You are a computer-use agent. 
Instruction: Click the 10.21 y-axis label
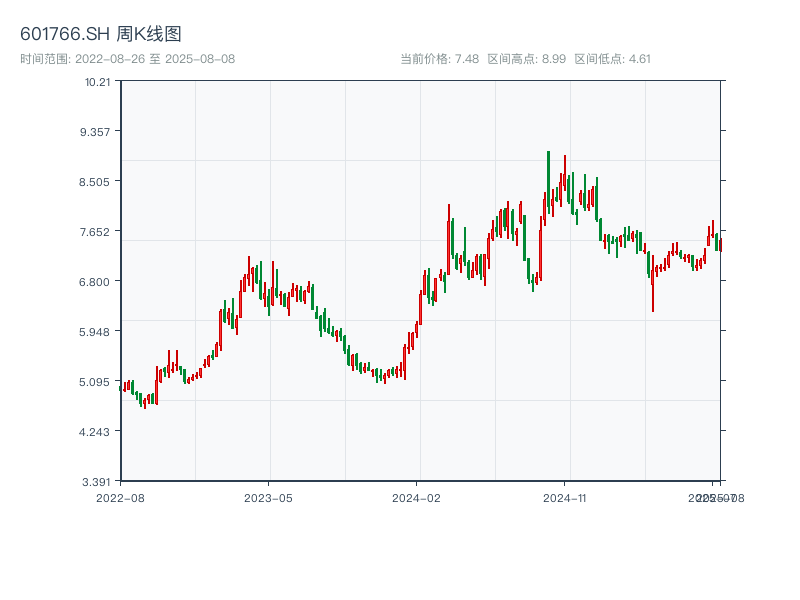click(98, 82)
